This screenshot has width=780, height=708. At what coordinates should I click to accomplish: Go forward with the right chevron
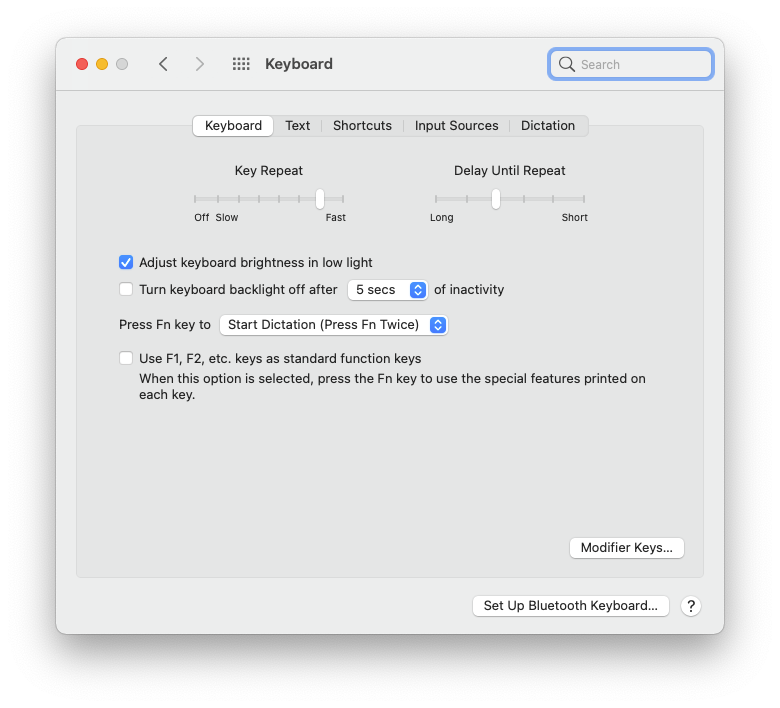199,64
